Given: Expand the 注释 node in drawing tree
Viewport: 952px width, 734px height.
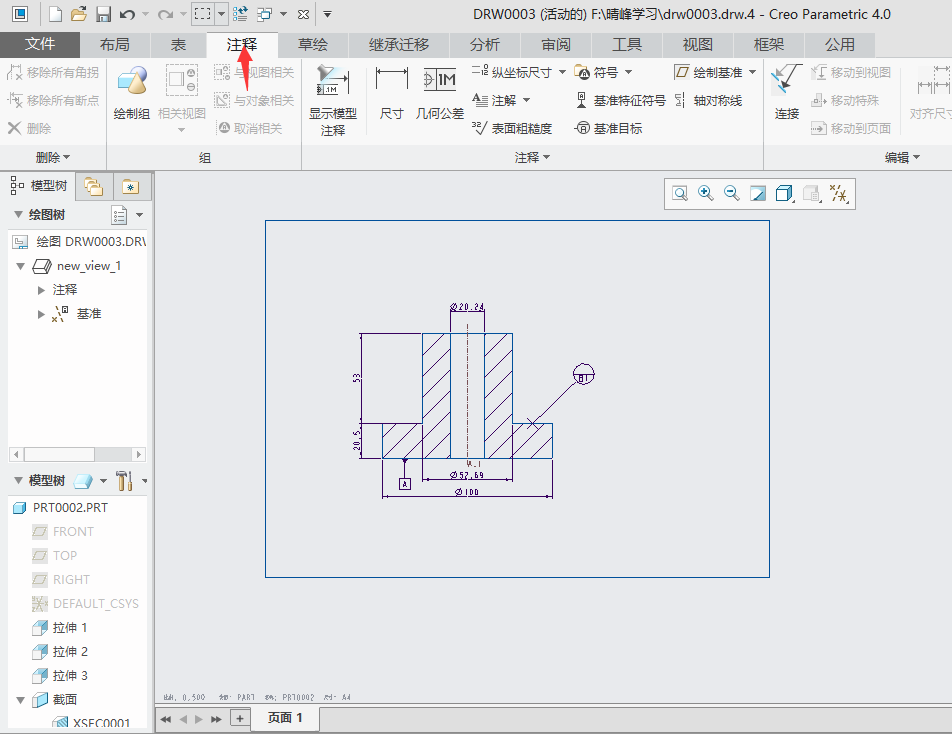Looking at the screenshot, I should point(41,290).
